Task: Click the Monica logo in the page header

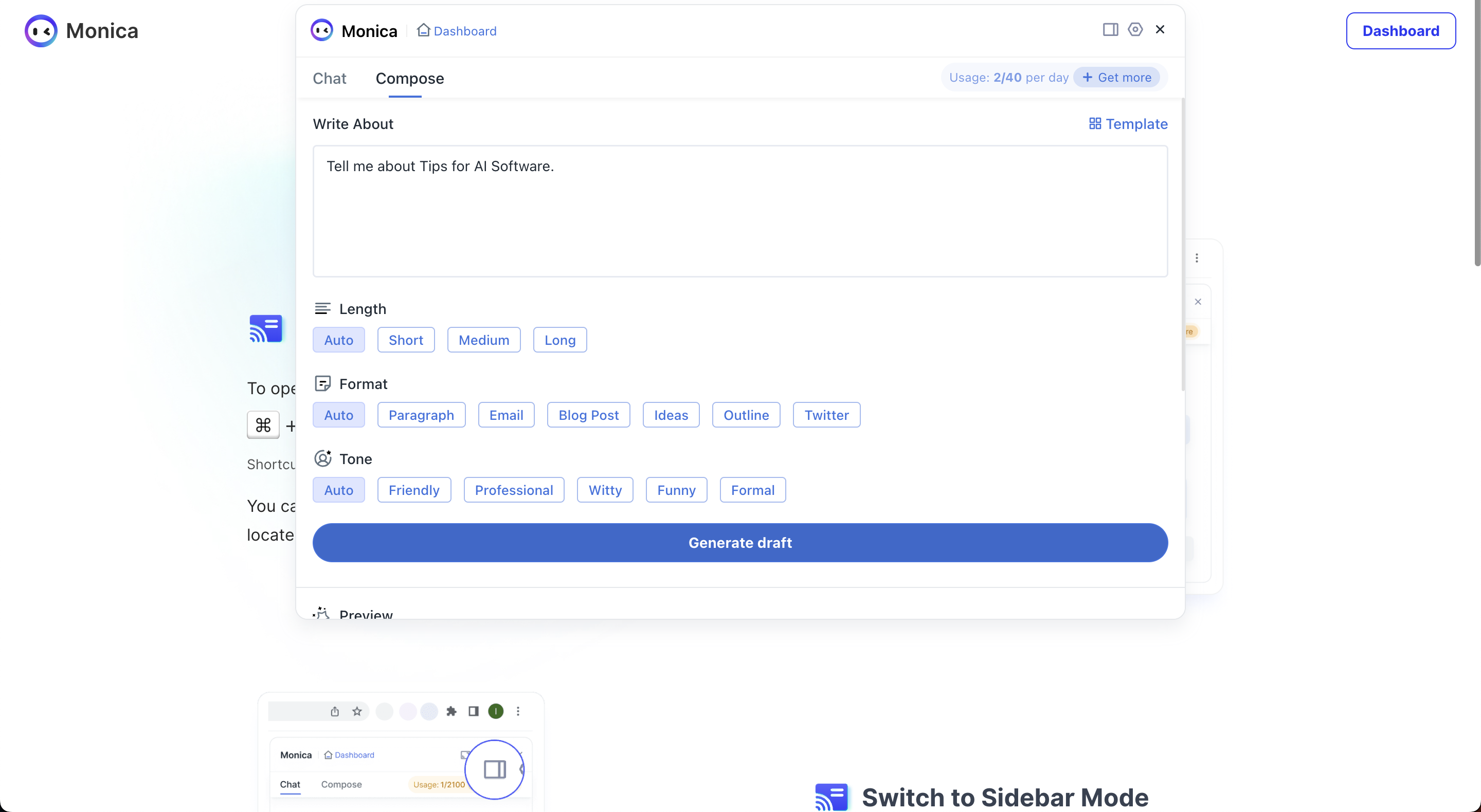Action: click(81, 31)
